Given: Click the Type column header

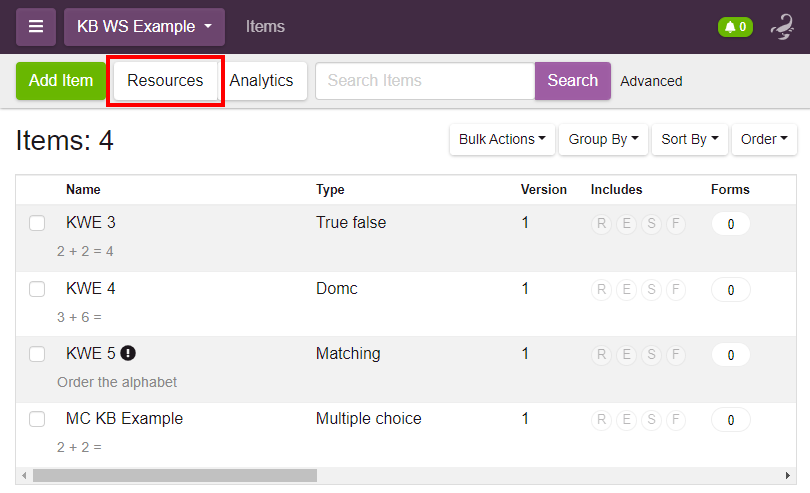Looking at the screenshot, I should pyautogui.click(x=330, y=190).
